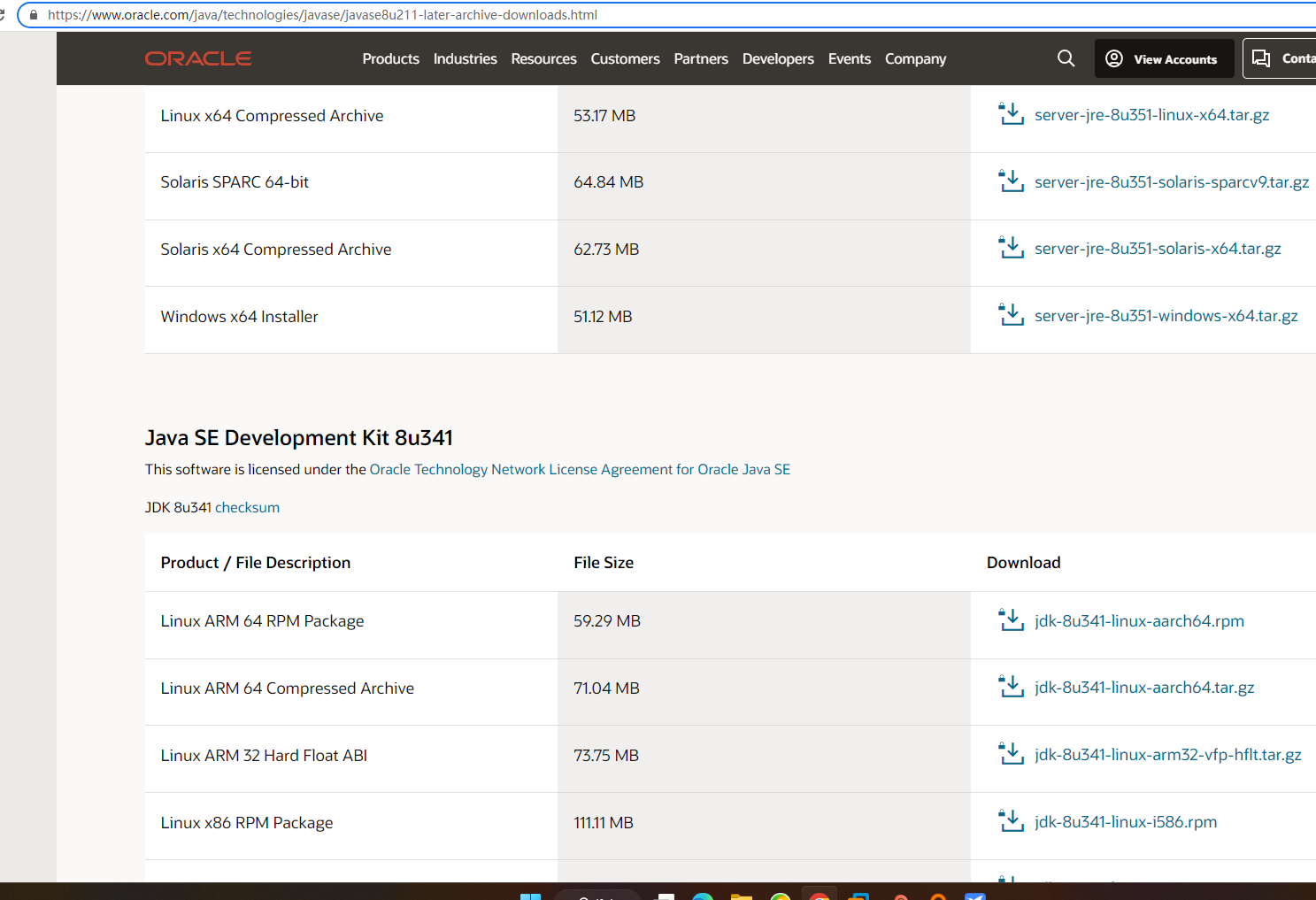The height and width of the screenshot is (900, 1316).
Task: Select 'Linux x86 RPM Package' description
Action: pyautogui.click(x=247, y=823)
